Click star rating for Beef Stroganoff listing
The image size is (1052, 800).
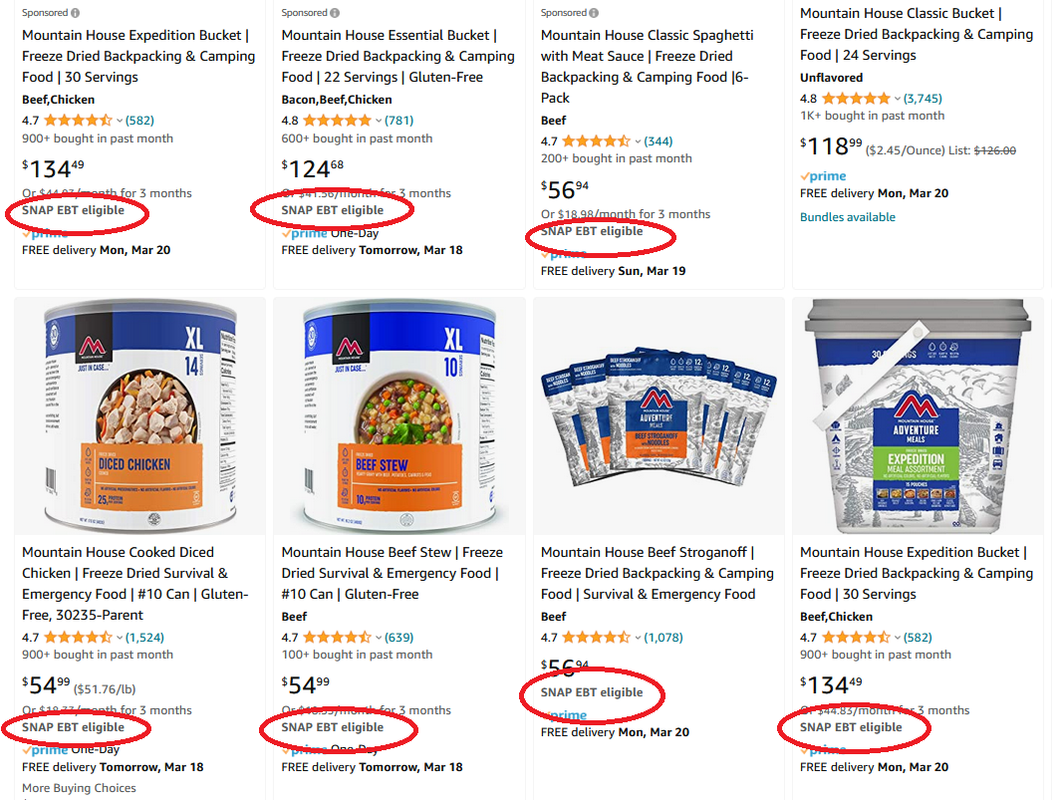596,637
